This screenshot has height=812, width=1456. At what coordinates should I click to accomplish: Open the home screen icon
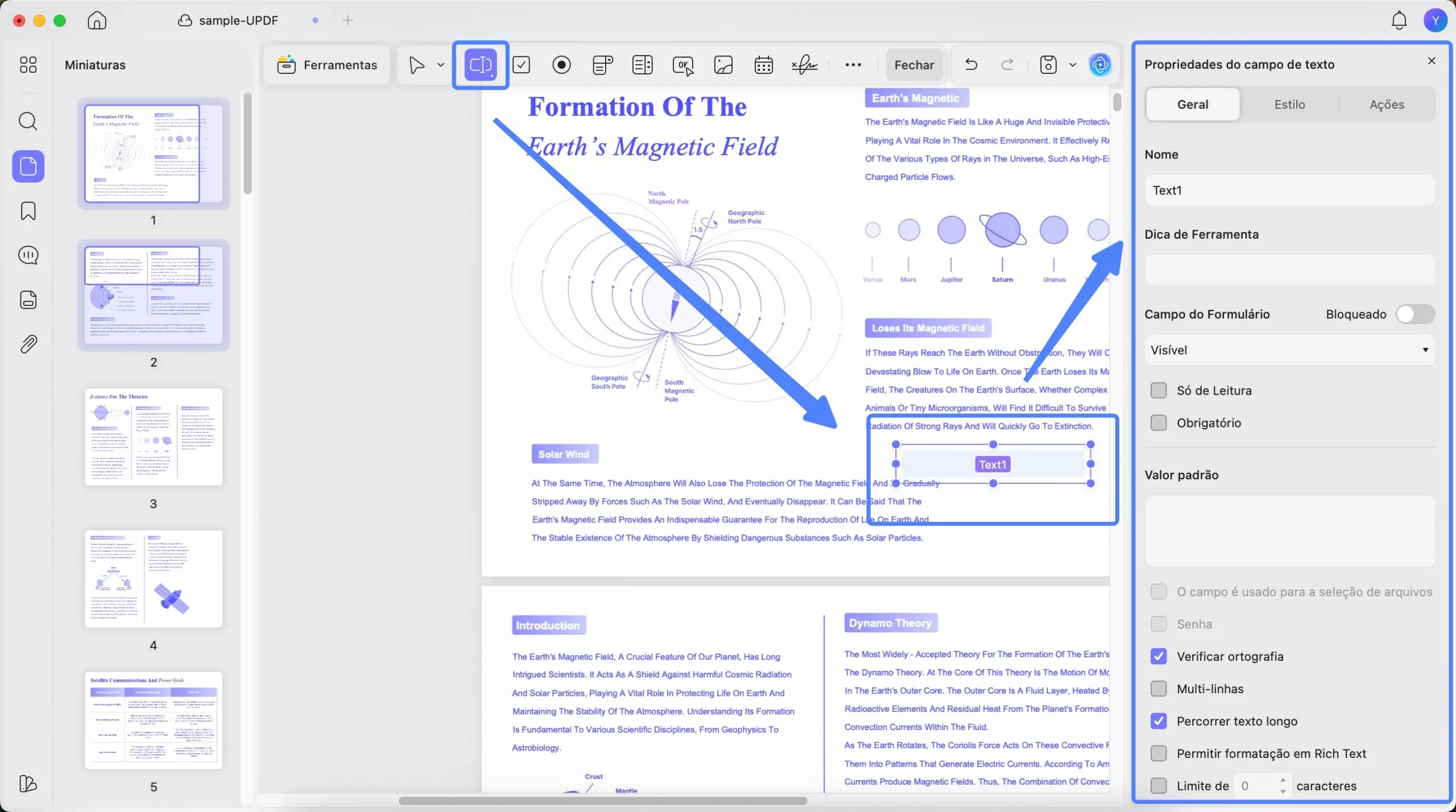[97, 20]
